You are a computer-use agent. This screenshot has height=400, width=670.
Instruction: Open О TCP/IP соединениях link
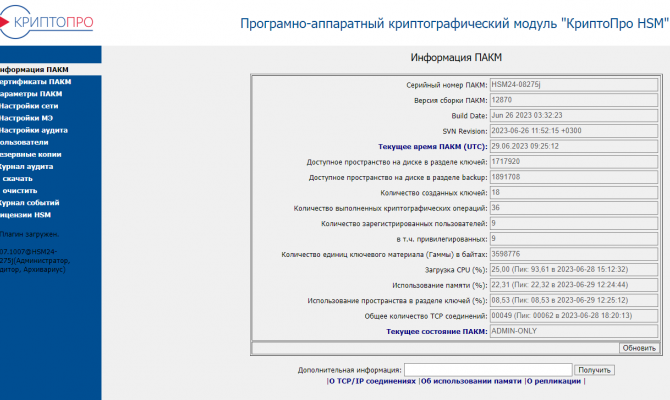(372, 381)
